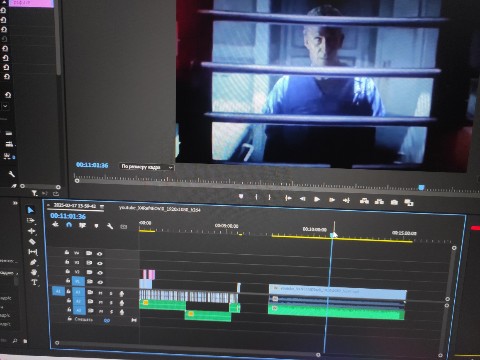Select the Ripple Edit tool
The height and width of the screenshot is (360, 480).
coord(32,231)
